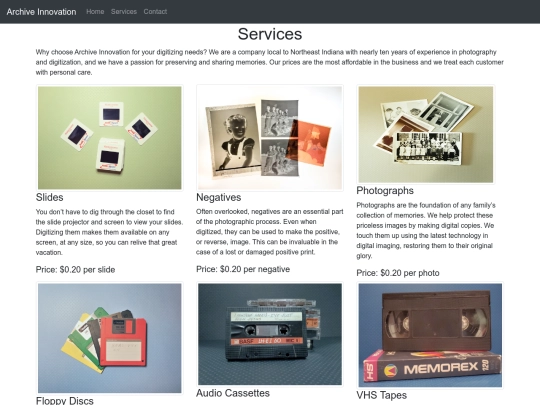This screenshot has height=405, width=540.
Task: Click the price per negative text
Action: (243, 269)
